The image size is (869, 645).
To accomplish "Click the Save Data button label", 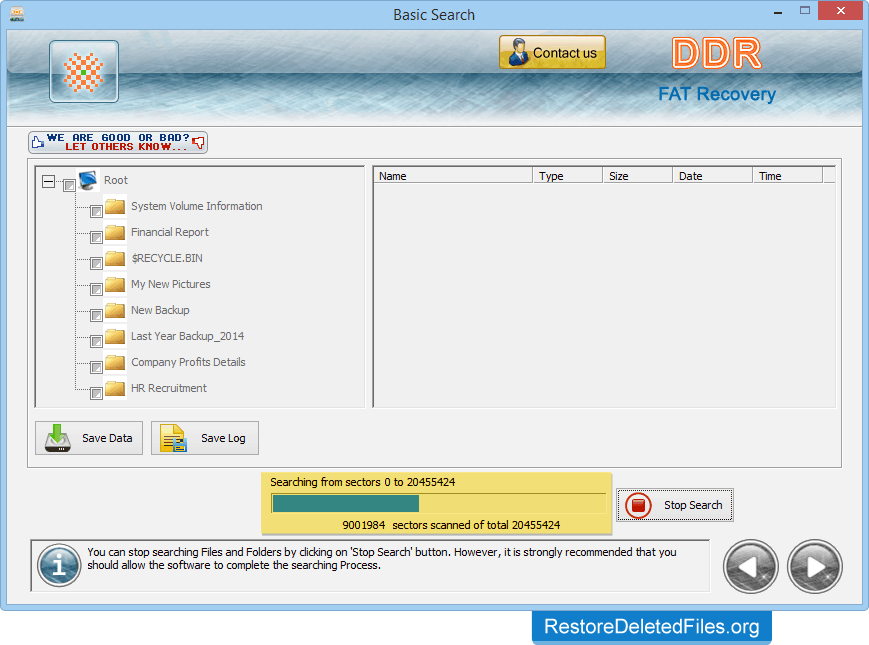I will [107, 438].
